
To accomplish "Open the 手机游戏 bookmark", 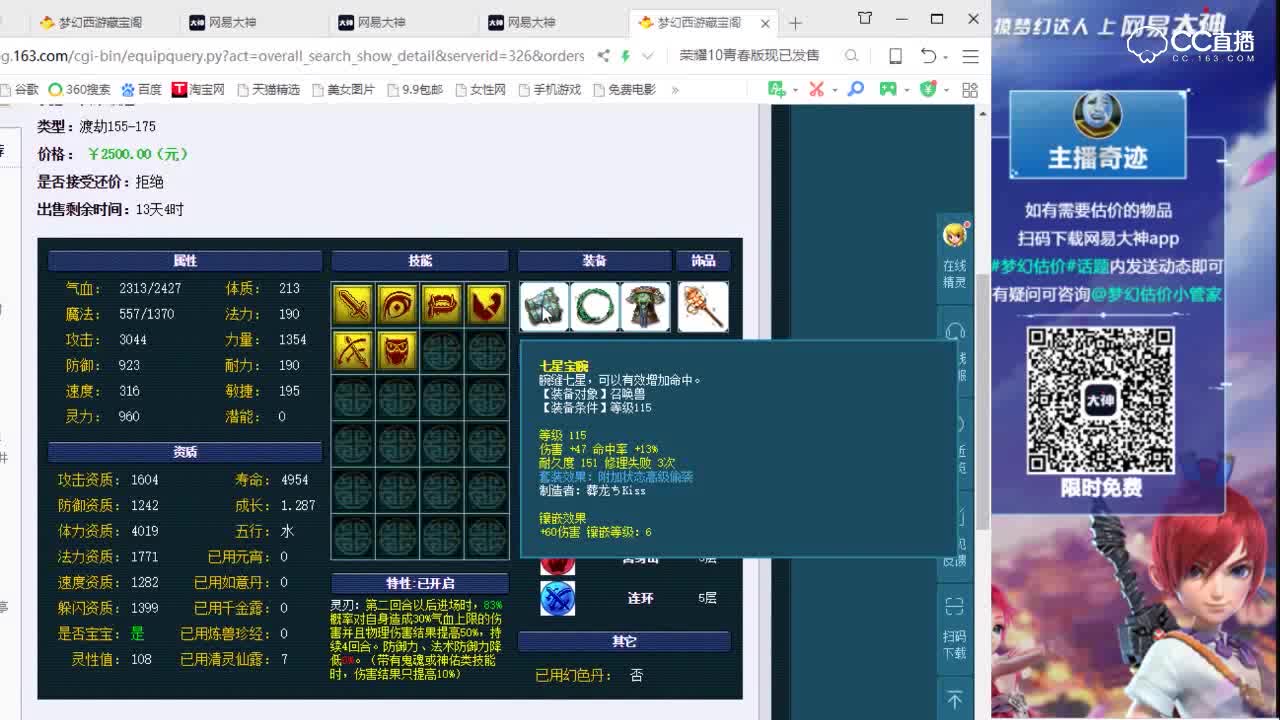I will pyautogui.click(x=549, y=89).
